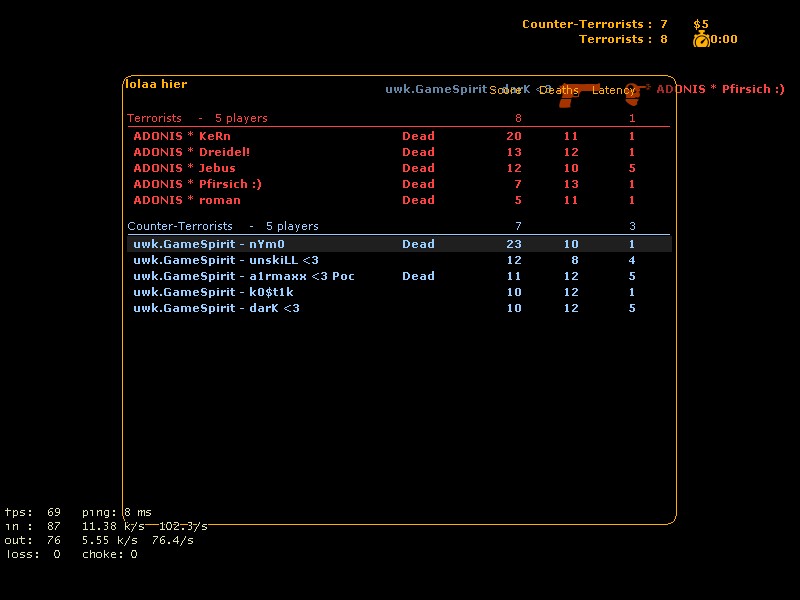Click the Terrorists : 8 score counter
Screen dimensions: 800x600
(622, 39)
